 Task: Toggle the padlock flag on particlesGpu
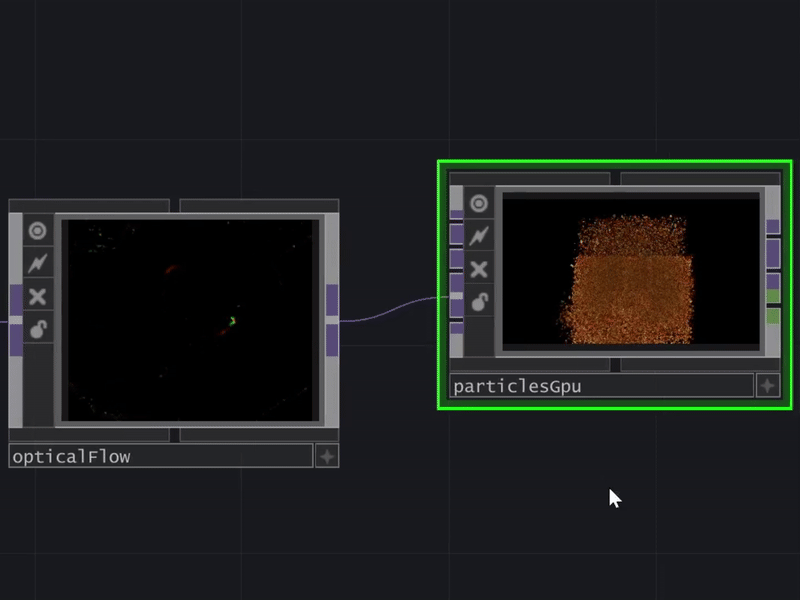(479, 301)
